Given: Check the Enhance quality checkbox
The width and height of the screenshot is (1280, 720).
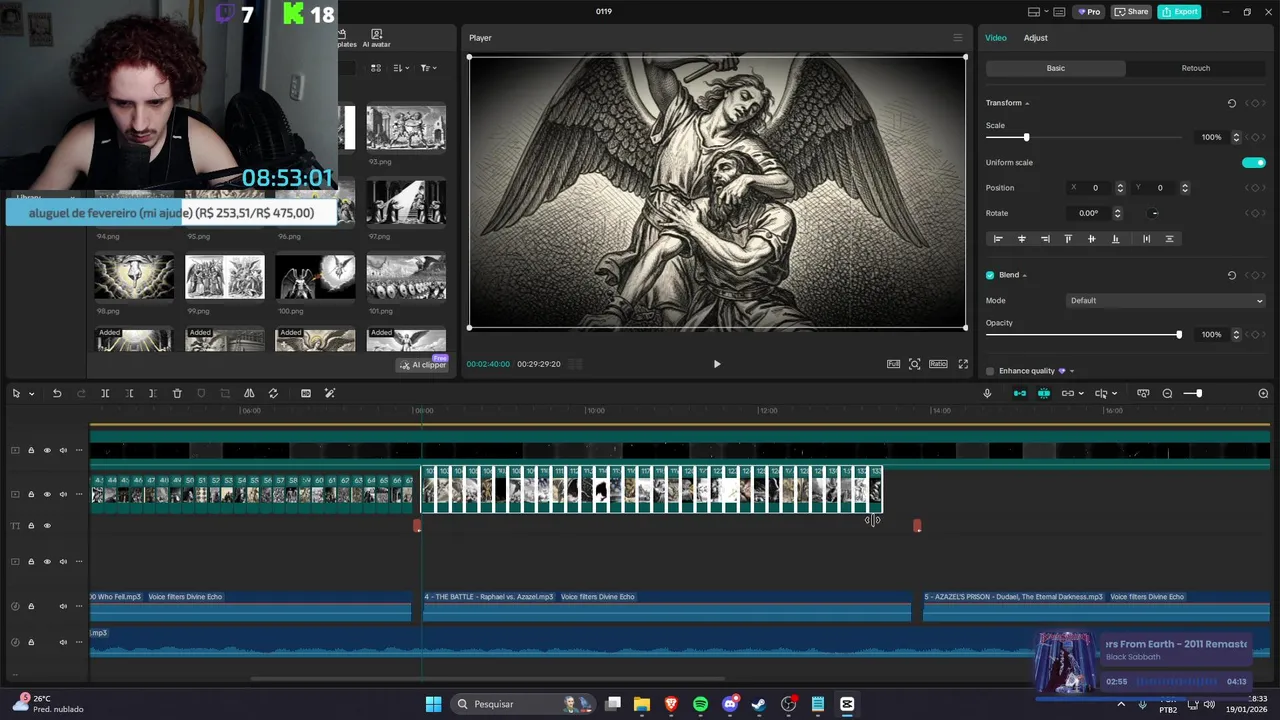Looking at the screenshot, I should click(990, 371).
